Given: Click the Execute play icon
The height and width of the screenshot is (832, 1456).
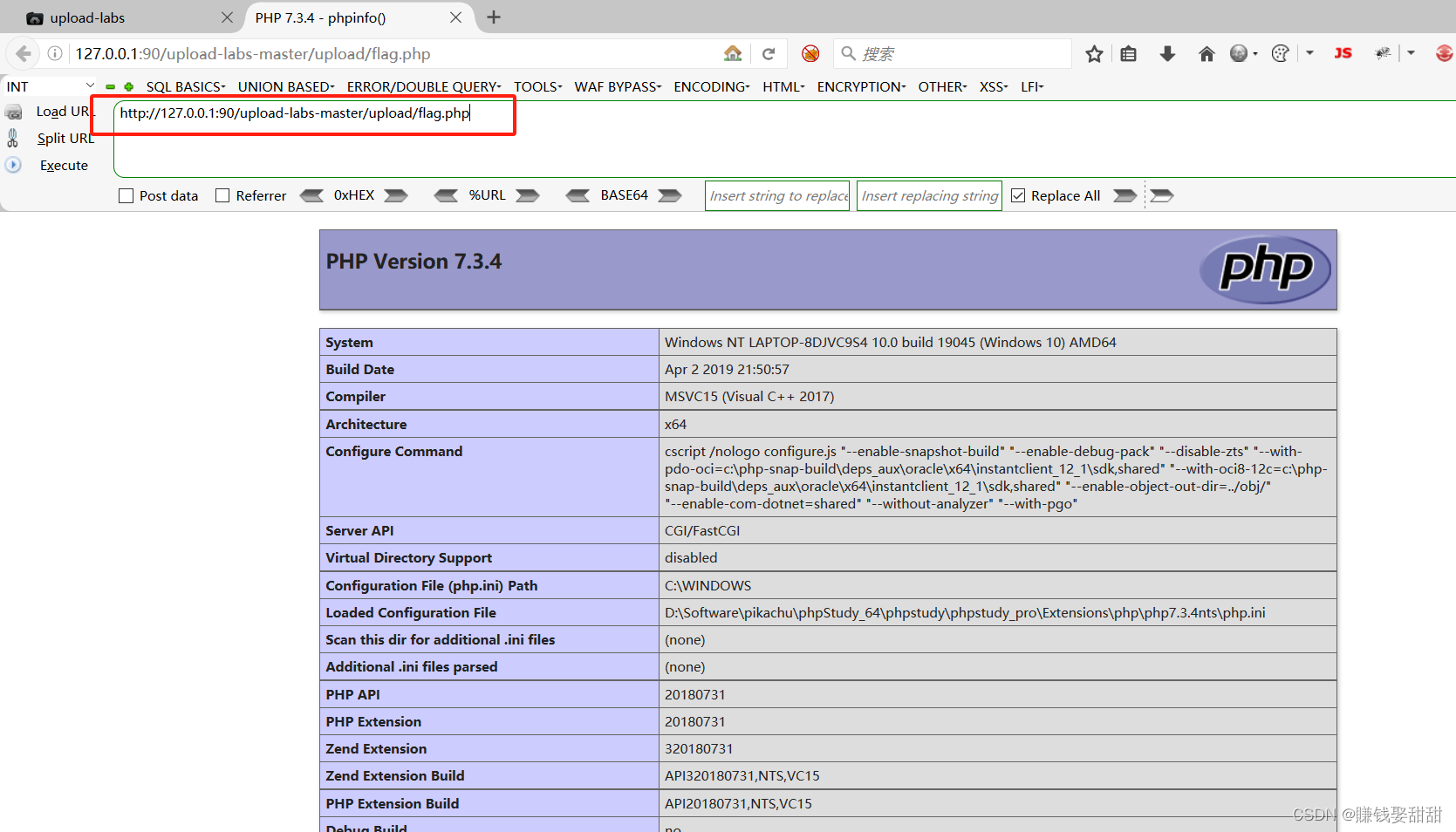Looking at the screenshot, I should (13, 164).
